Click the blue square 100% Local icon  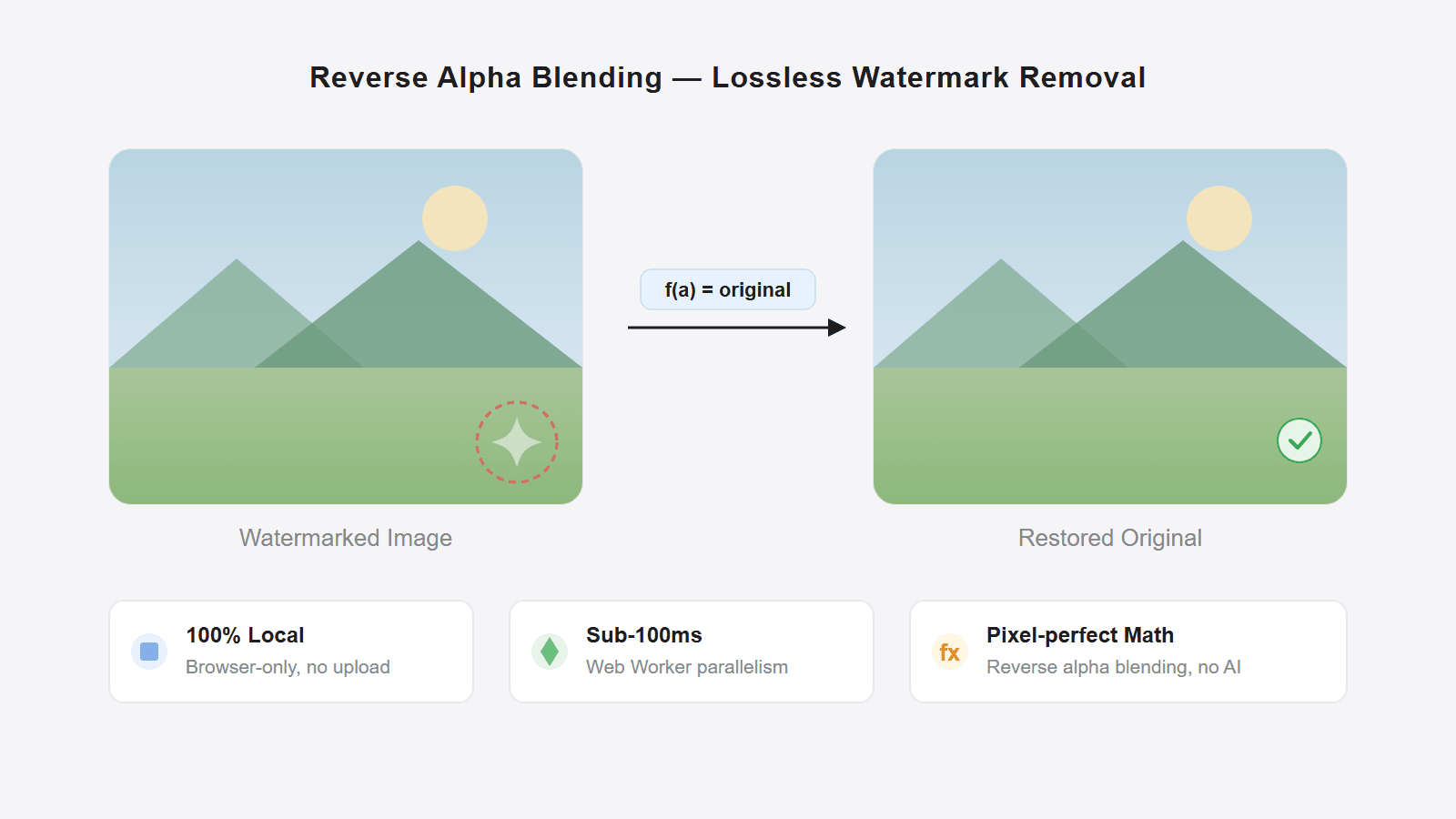click(149, 652)
